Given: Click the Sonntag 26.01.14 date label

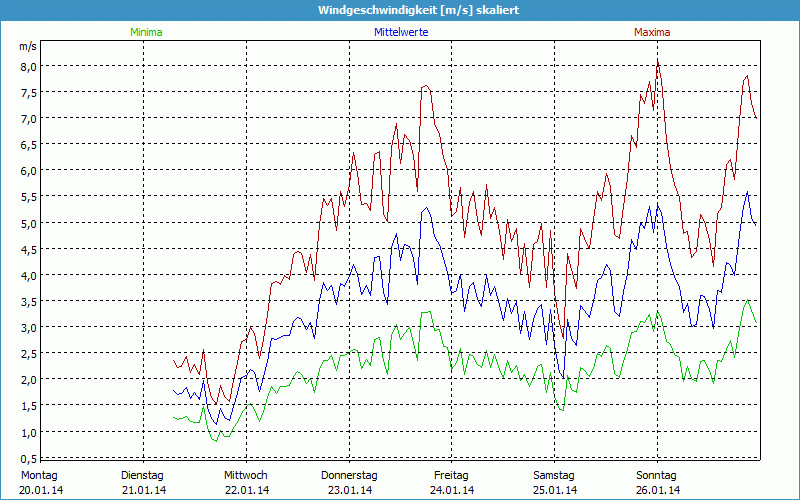Looking at the screenshot, I should tap(657, 482).
